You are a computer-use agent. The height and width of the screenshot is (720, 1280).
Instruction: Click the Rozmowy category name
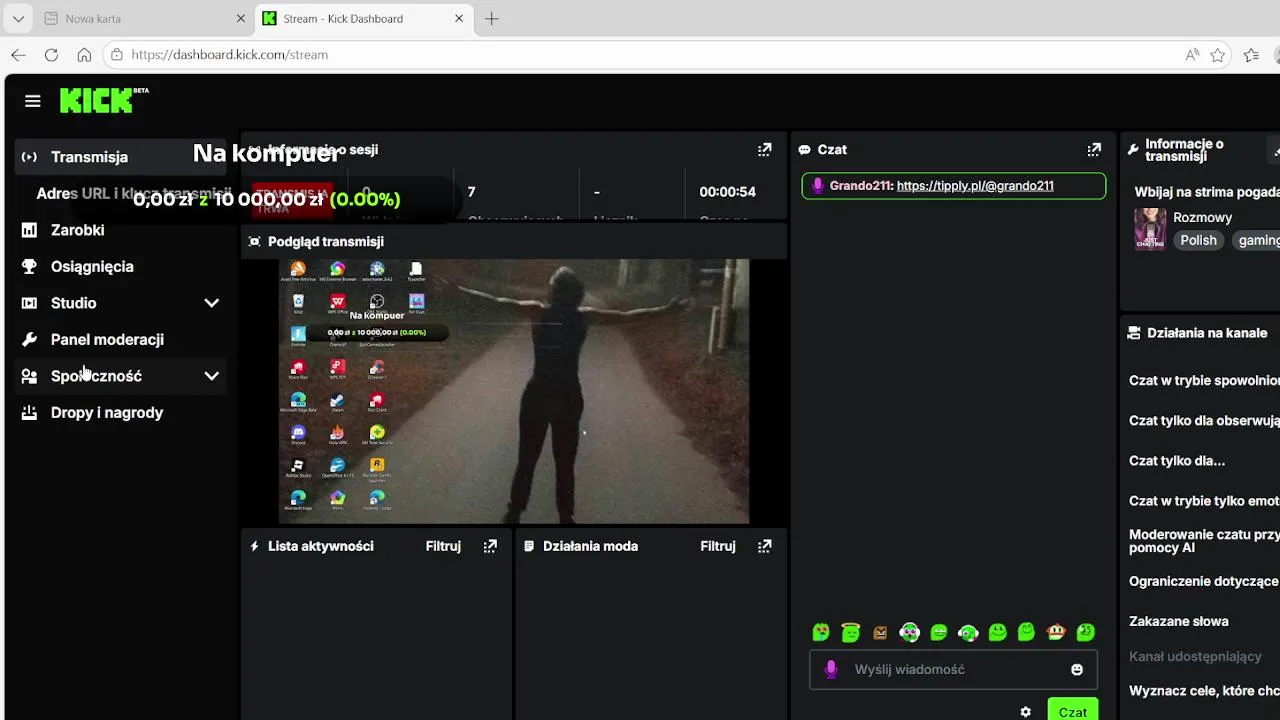point(1202,217)
